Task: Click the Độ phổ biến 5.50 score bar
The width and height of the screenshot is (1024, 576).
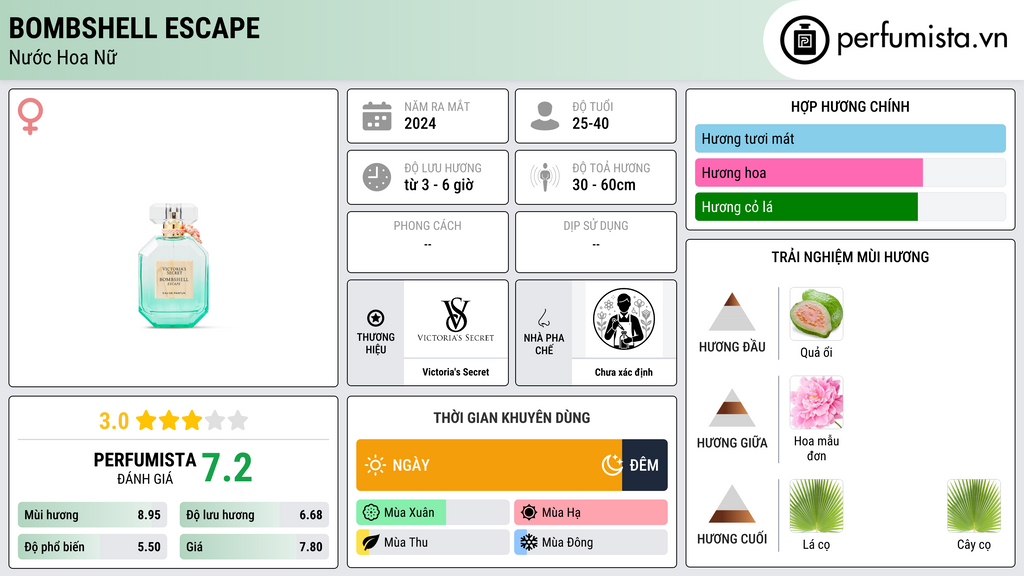Action: click(x=93, y=547)
